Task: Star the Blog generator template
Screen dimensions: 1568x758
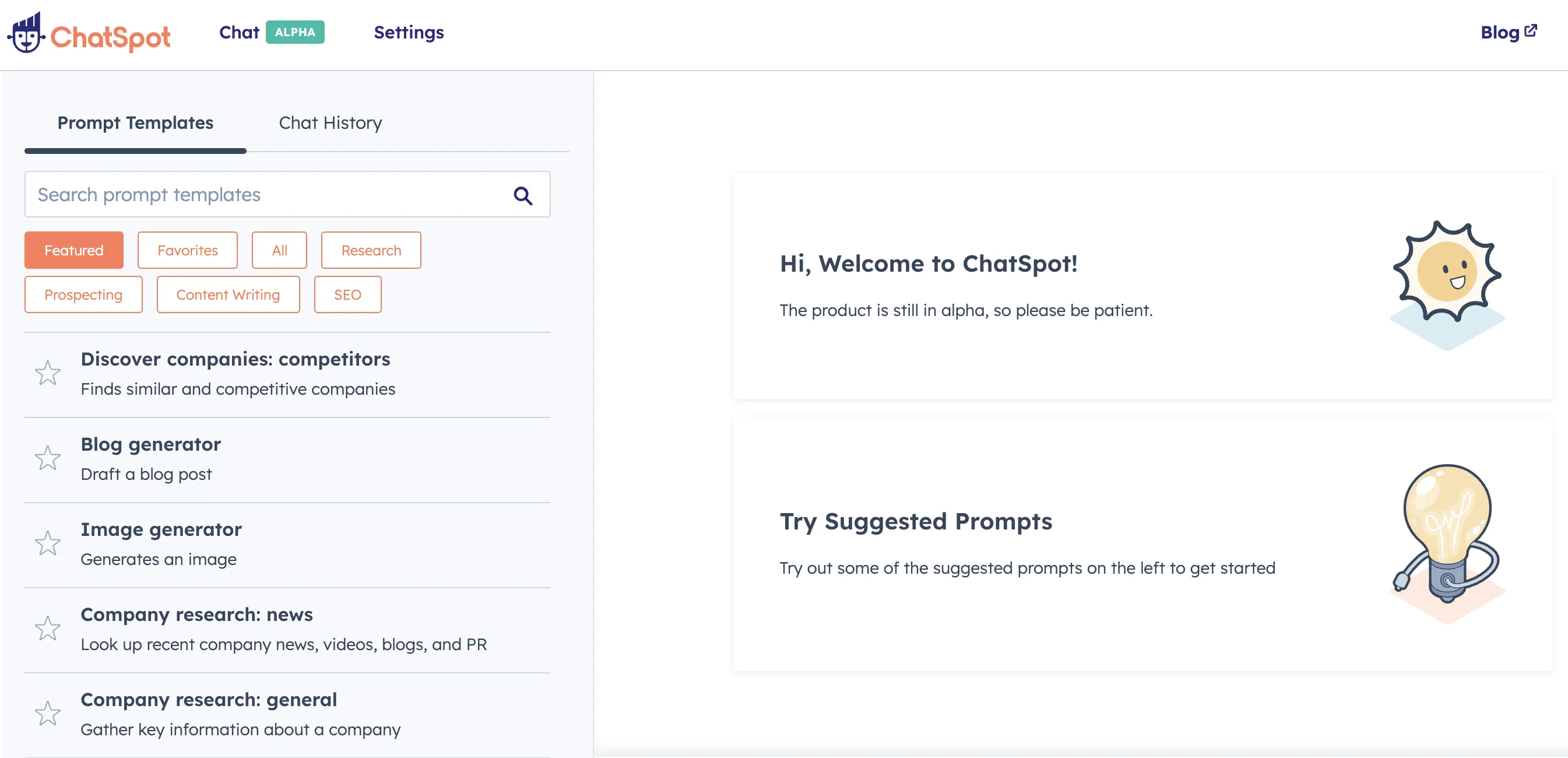Action: pyautogui.click(x=47, y=458)
